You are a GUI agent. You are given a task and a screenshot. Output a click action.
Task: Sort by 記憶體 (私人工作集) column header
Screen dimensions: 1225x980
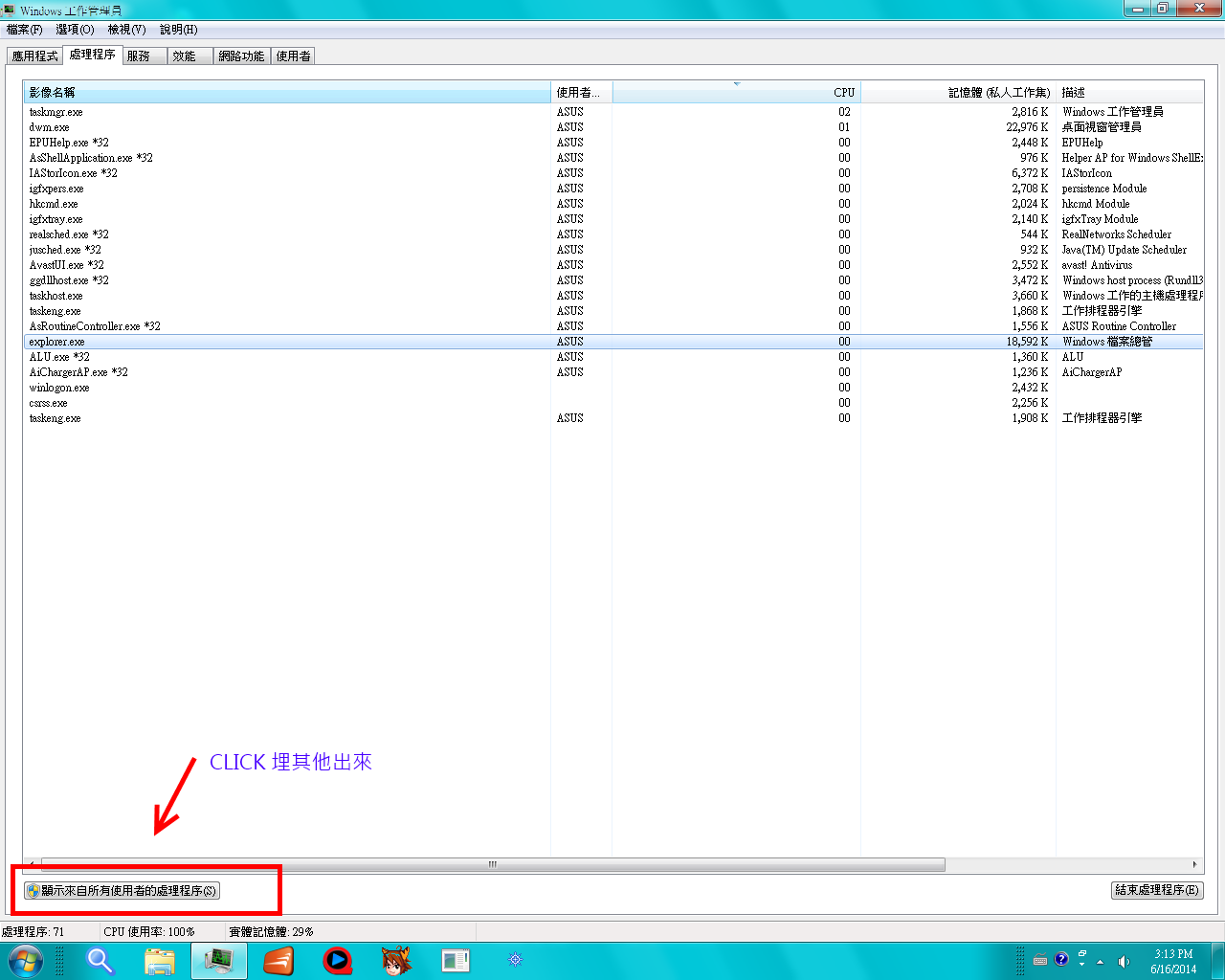[958, 93]
